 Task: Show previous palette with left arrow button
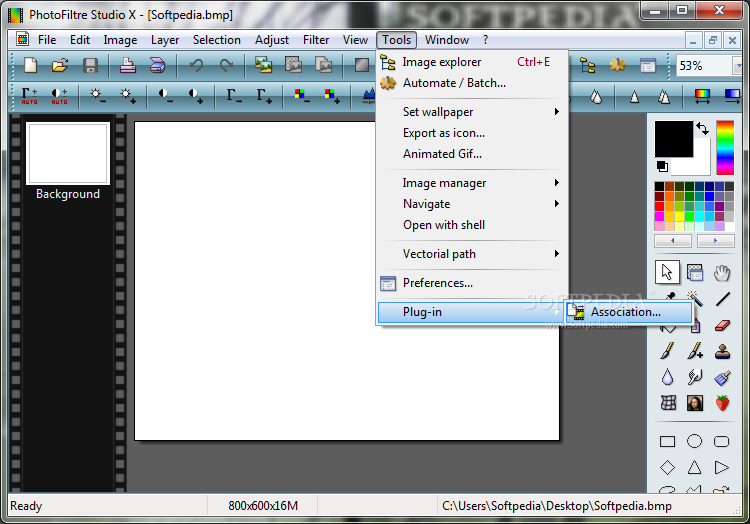(673, 240)
